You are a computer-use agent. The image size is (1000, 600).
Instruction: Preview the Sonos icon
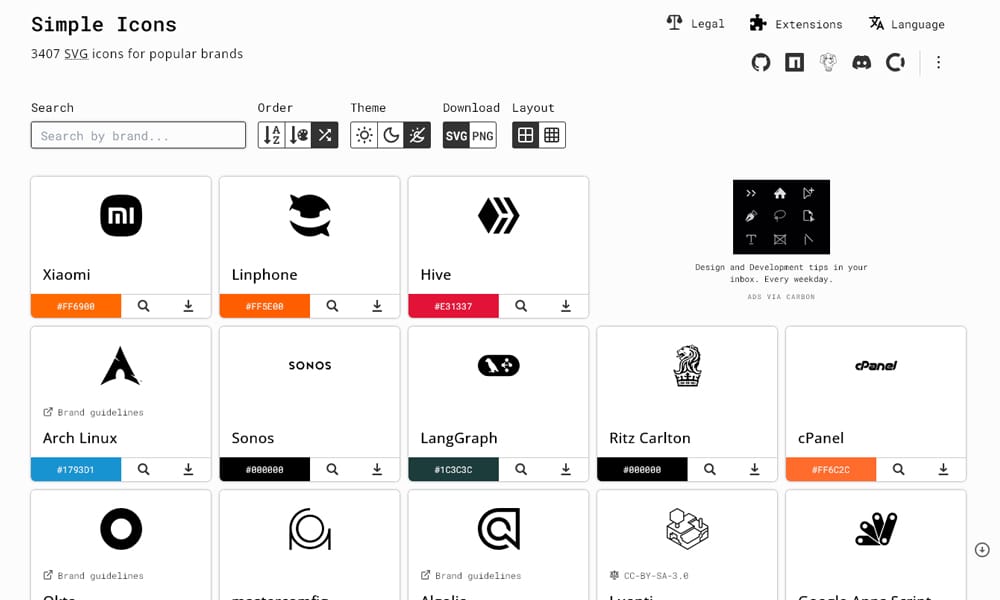(x=332, y=469)
